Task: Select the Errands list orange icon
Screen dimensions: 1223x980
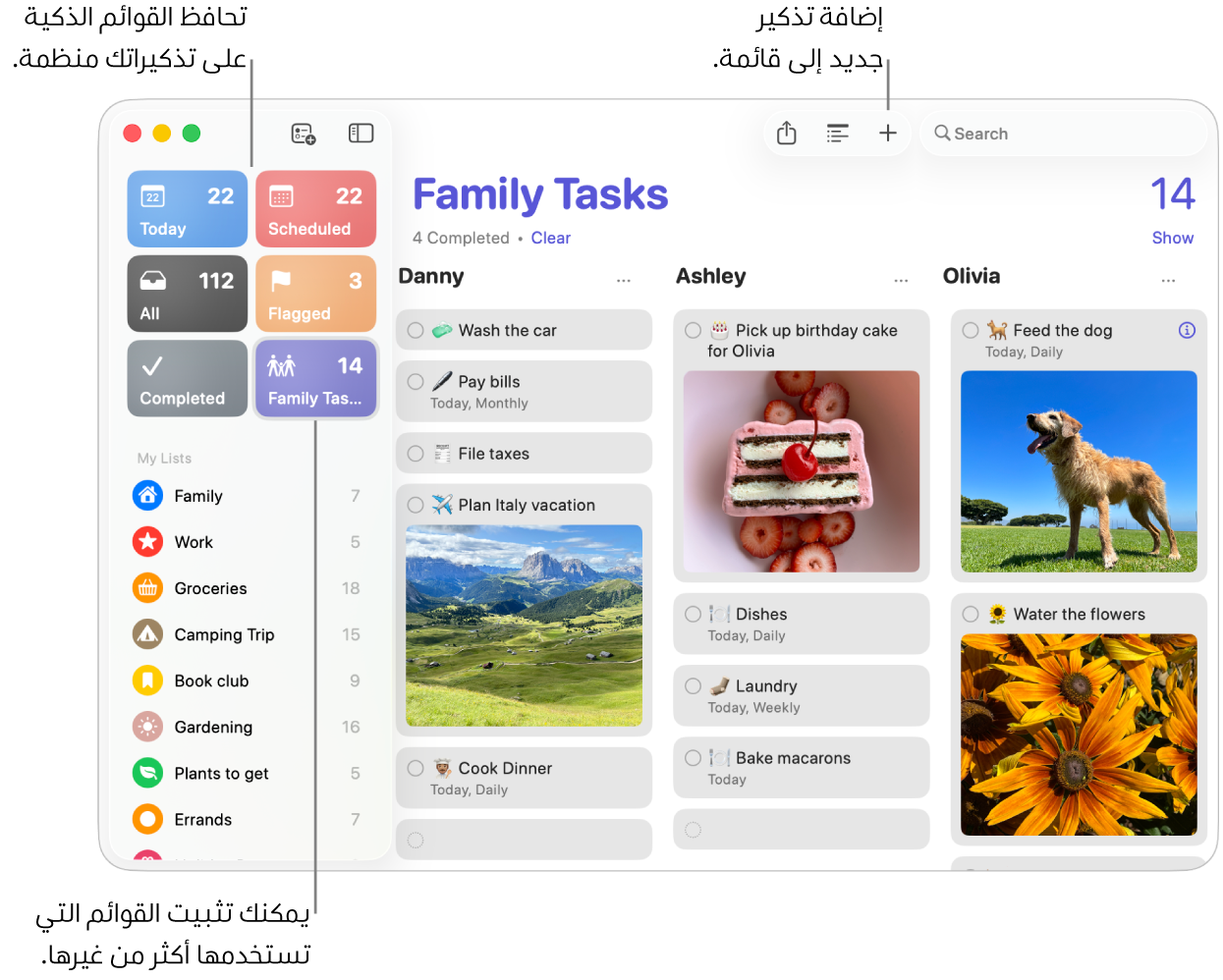Action: (x=147, y=819)
